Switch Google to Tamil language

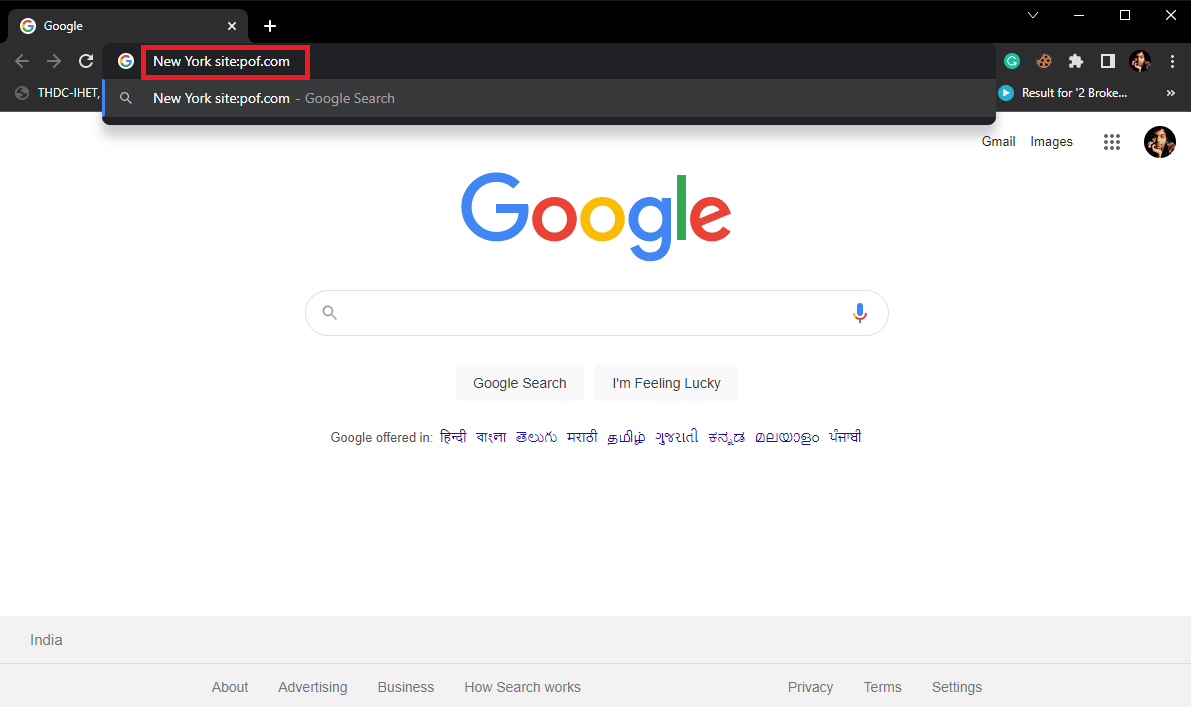pyautogui.click(x=626, y=437)
